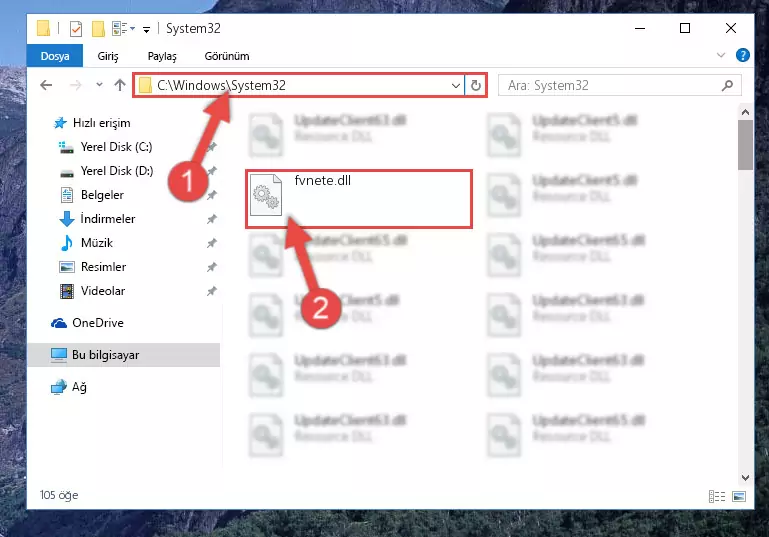Select Hızlı erişim in navigation pane

click(102, 123)
